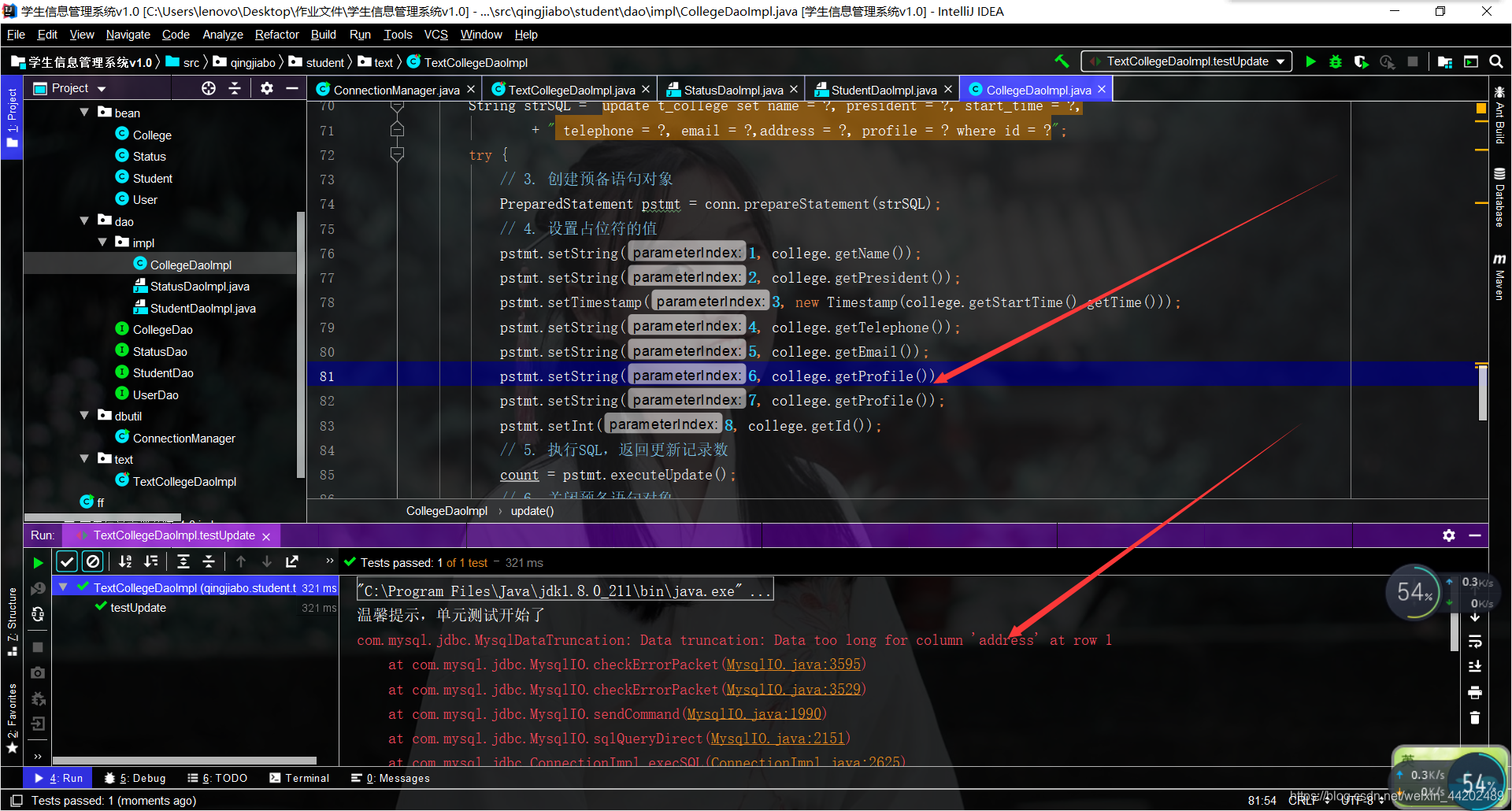Toggle Database tool window on right

[x=1499, y=197]
